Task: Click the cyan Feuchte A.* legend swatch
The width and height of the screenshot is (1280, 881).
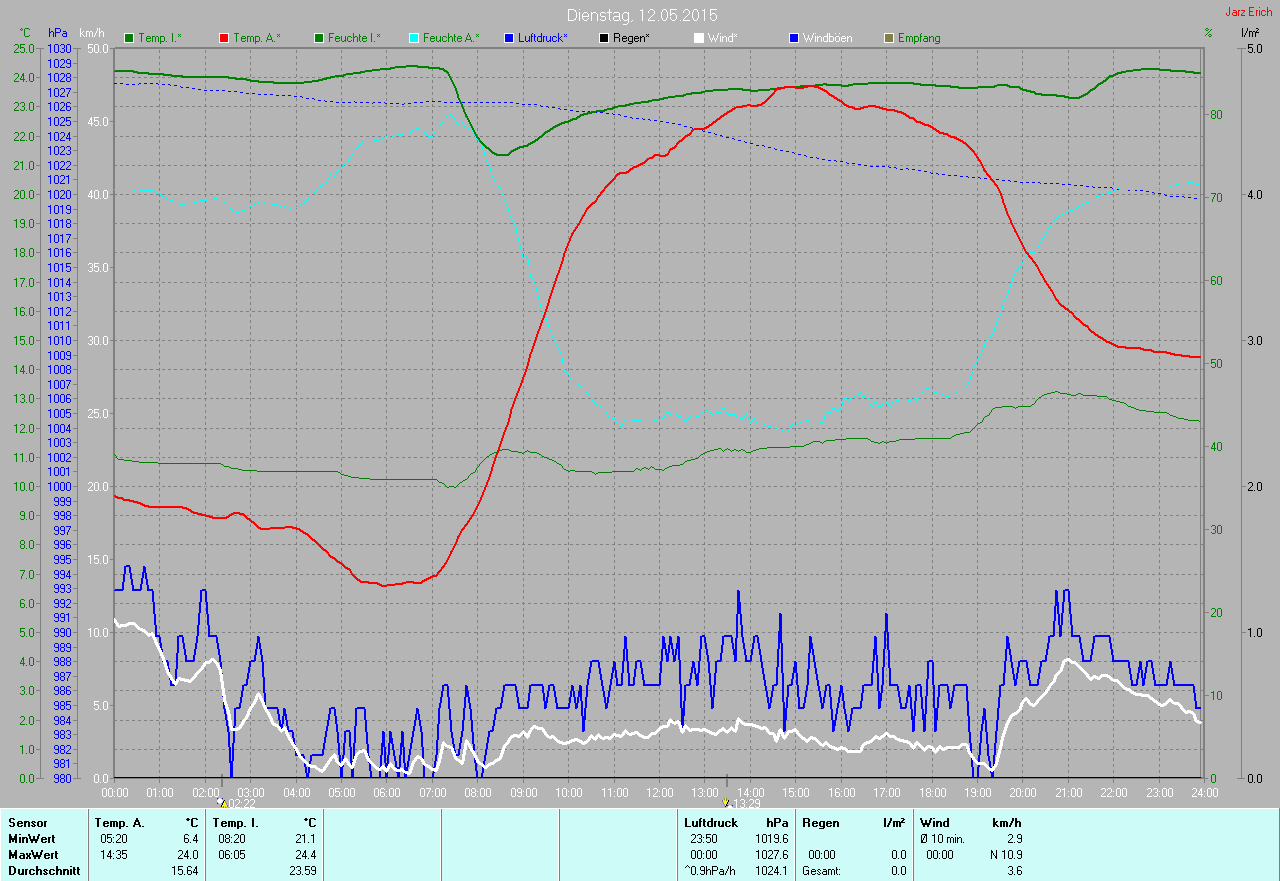Action: coord(414,38)
